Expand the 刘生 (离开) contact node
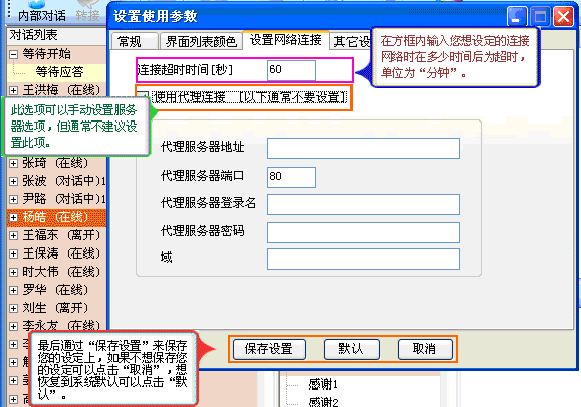This screenshot has height=407, width=581. (x=13, y=308)
